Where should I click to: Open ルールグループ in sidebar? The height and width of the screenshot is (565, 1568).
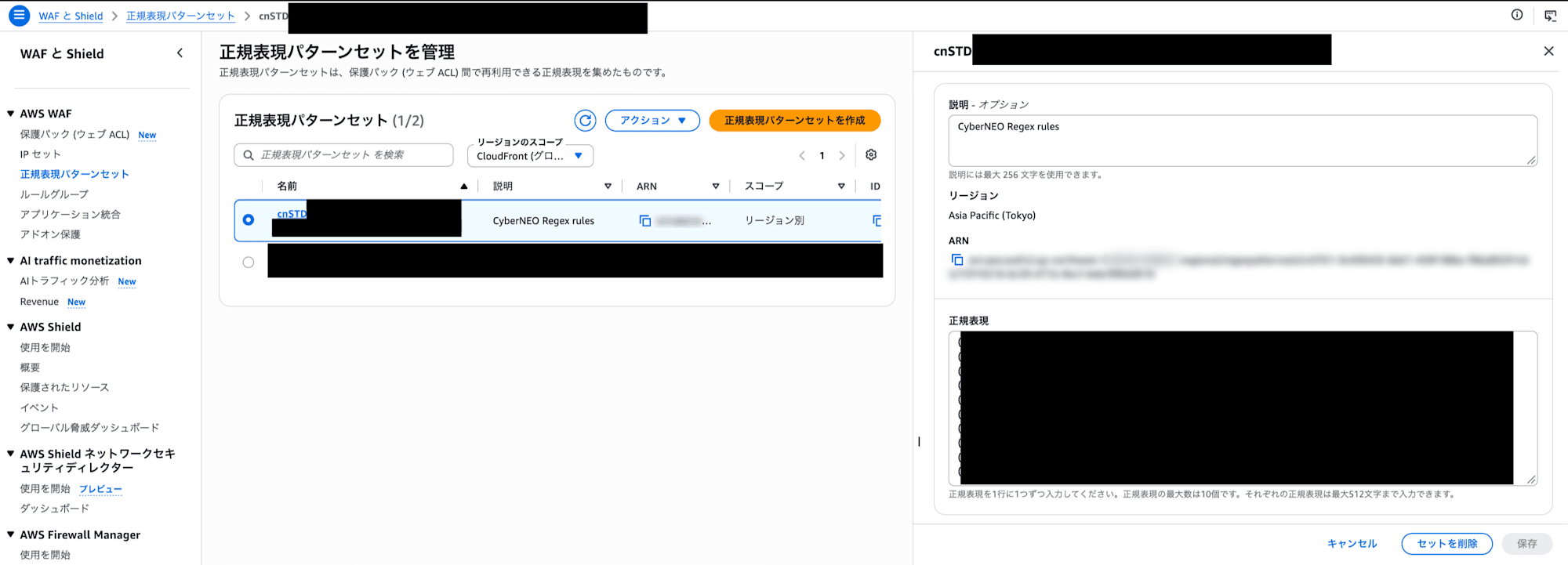tap(54, 194)
